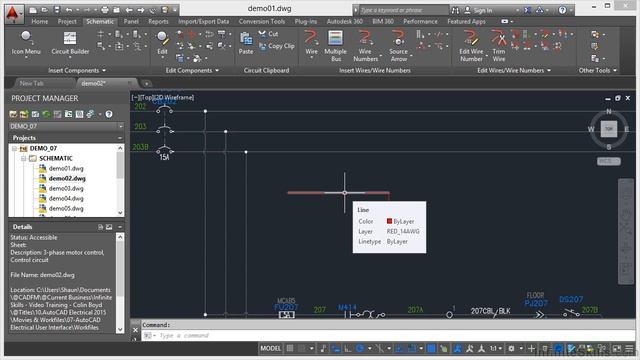Click the viewport [Top] view control label
Viewport: 640px width, 360px height.
[x=146, y=97]
